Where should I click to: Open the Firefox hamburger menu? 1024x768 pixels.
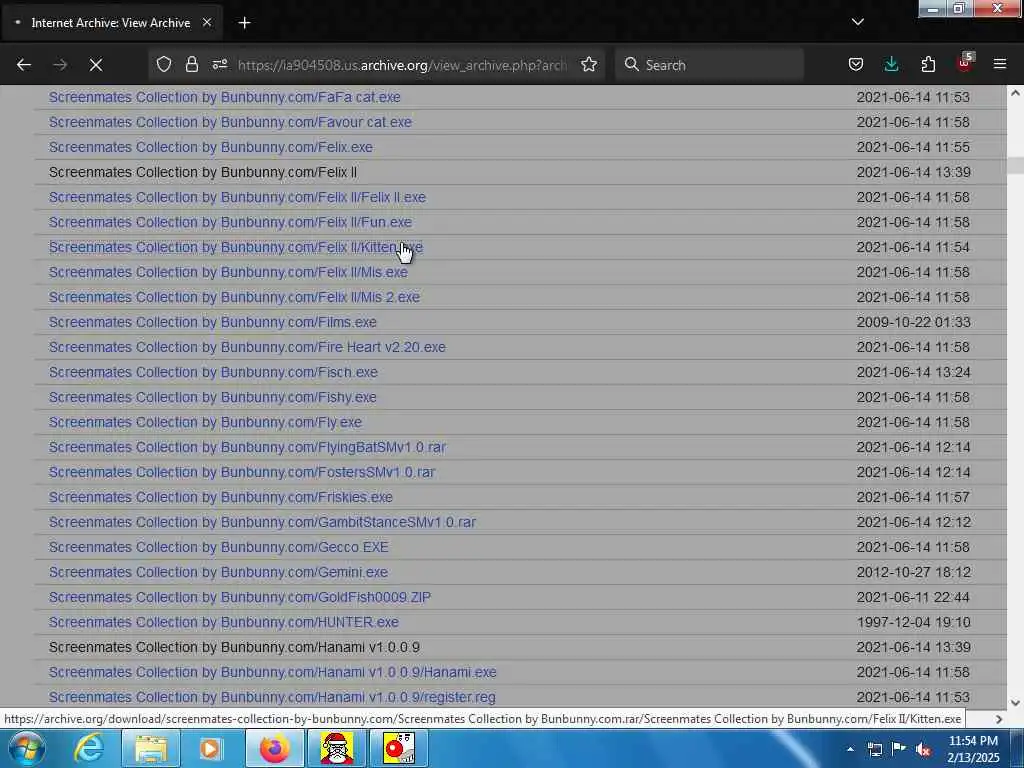point(1000,64)
